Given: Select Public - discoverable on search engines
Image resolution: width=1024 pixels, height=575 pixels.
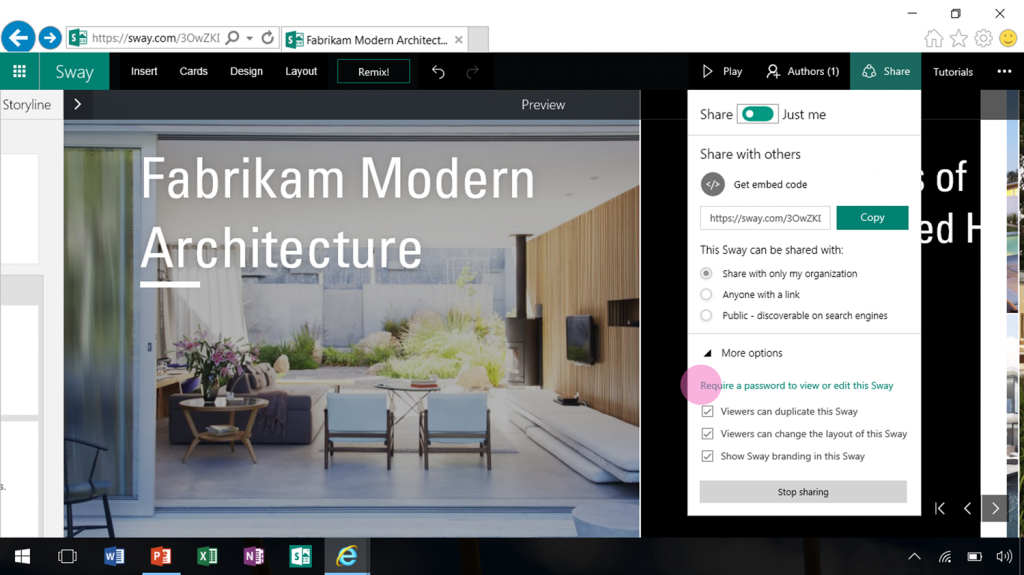Looking at the screenshot, I should click(x=706, y=315).
